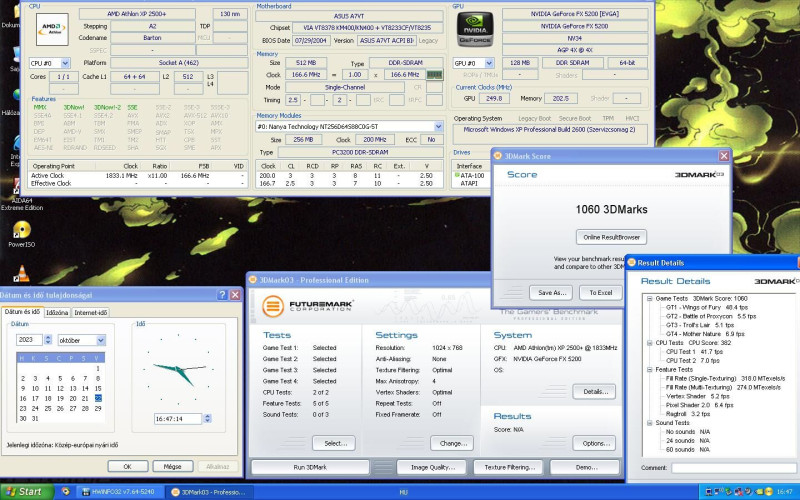Collapse the Feature Tests tree node

point(649,369)
